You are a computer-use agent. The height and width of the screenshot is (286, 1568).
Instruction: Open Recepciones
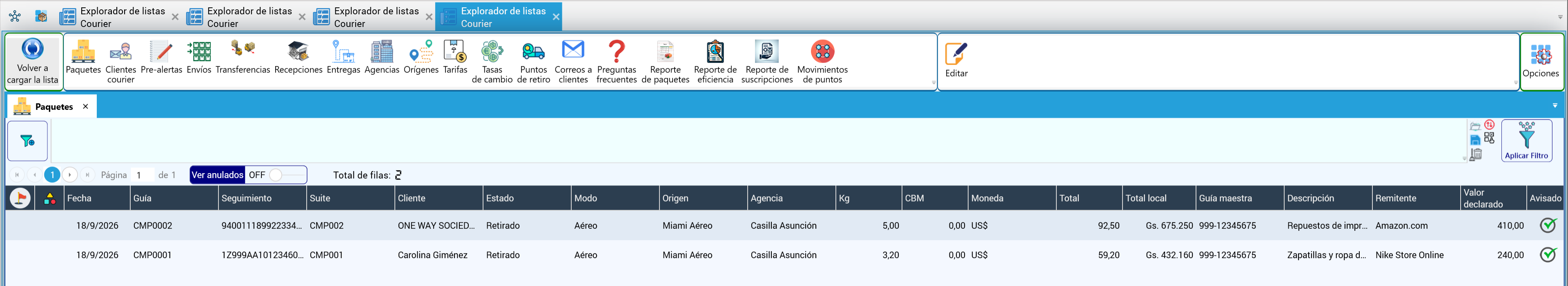point(298,58)
